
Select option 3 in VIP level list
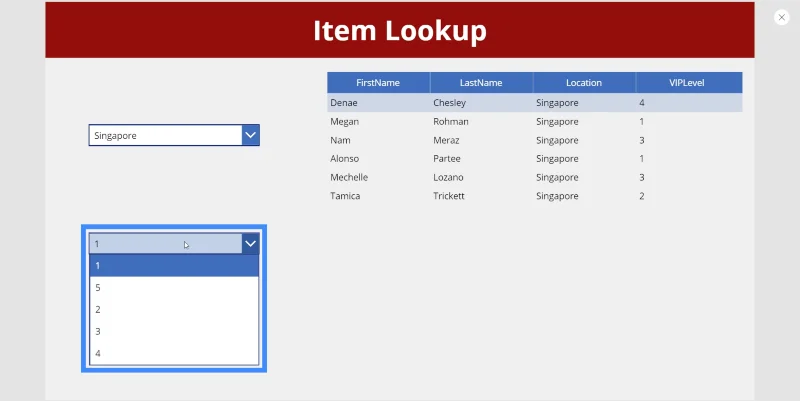tap(174, 332)
